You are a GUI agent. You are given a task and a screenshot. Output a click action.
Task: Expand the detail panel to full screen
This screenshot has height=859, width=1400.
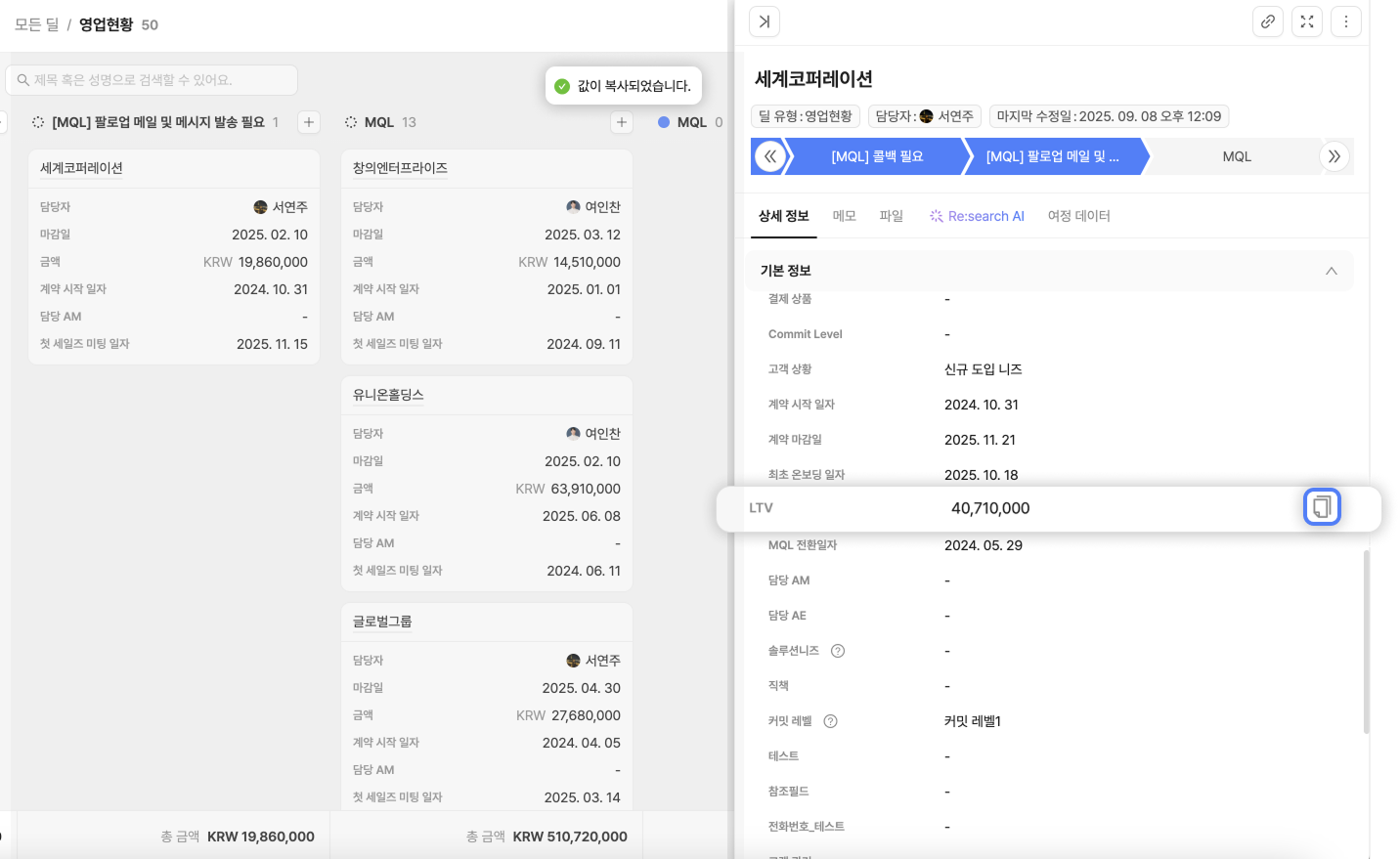click(x=1307, y=21)
